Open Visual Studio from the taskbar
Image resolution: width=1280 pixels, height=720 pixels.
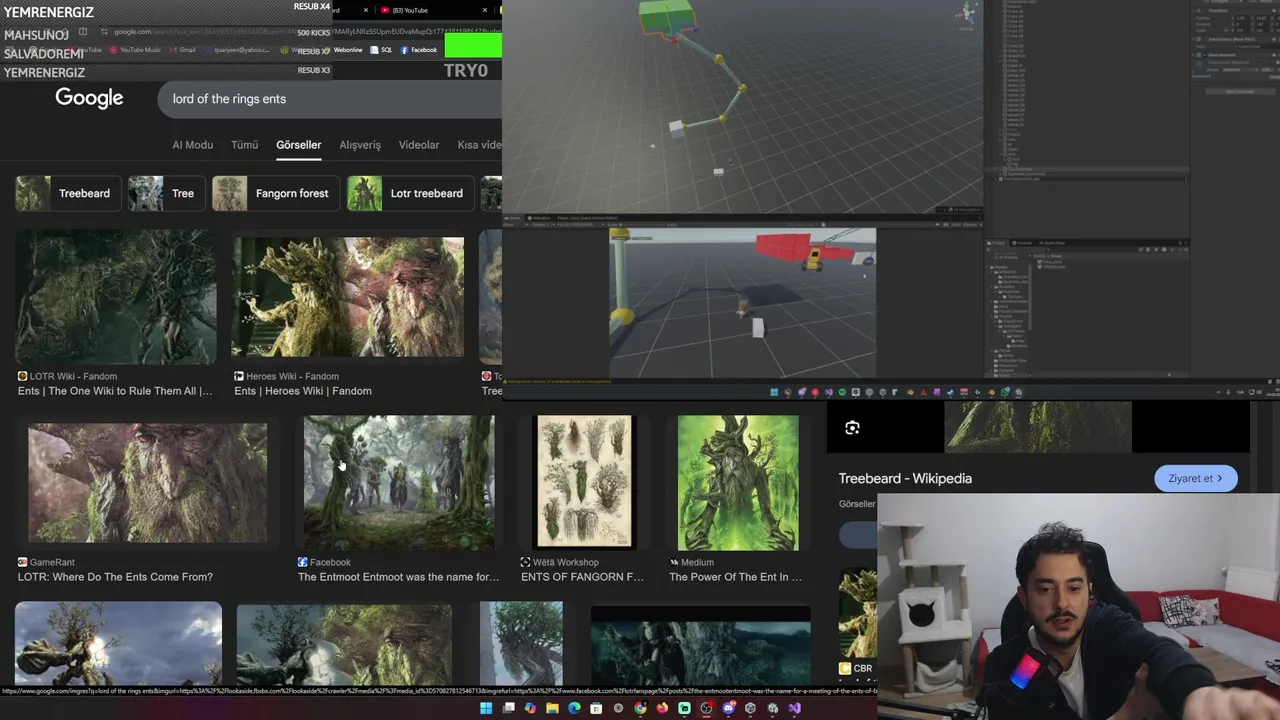tap(794, 708)
